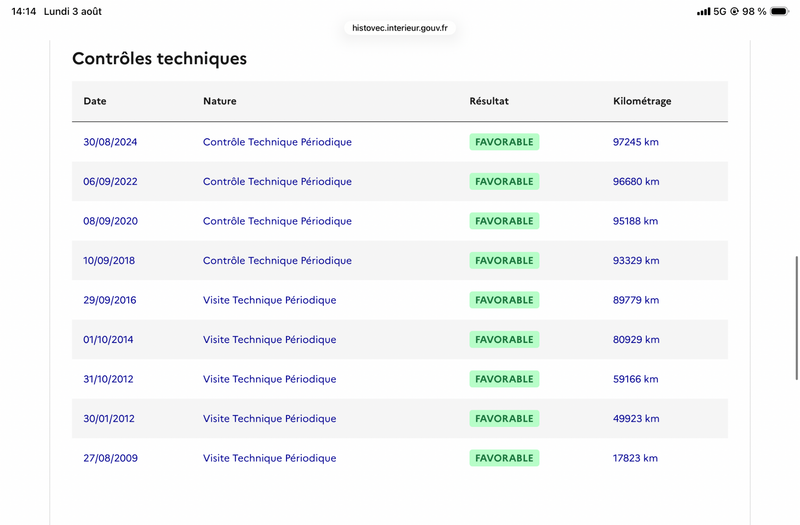
Task: Click FAVORABLE badge for 30/08/2024
Action: (x=504, y=142)
